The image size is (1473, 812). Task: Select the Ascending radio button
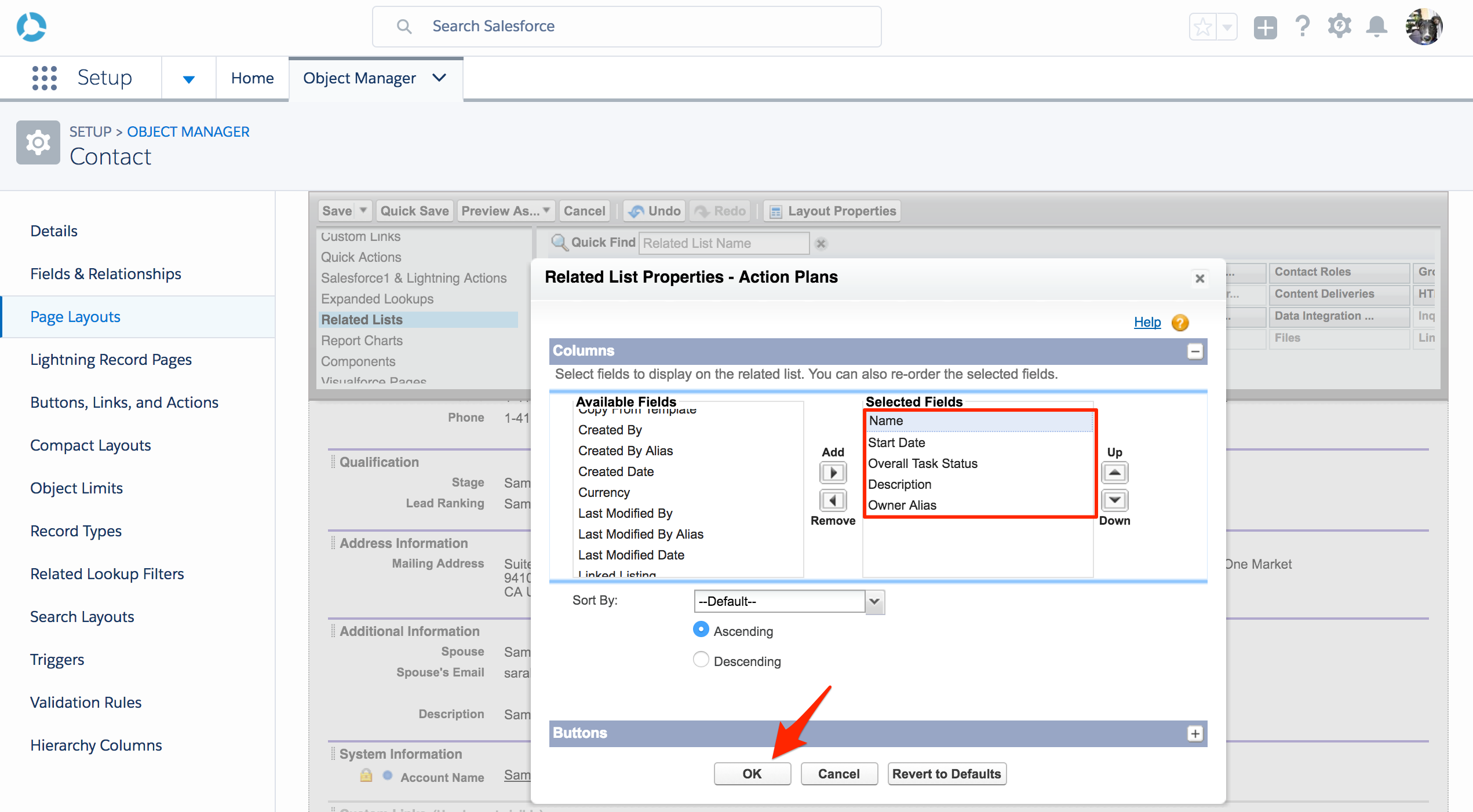701,630
